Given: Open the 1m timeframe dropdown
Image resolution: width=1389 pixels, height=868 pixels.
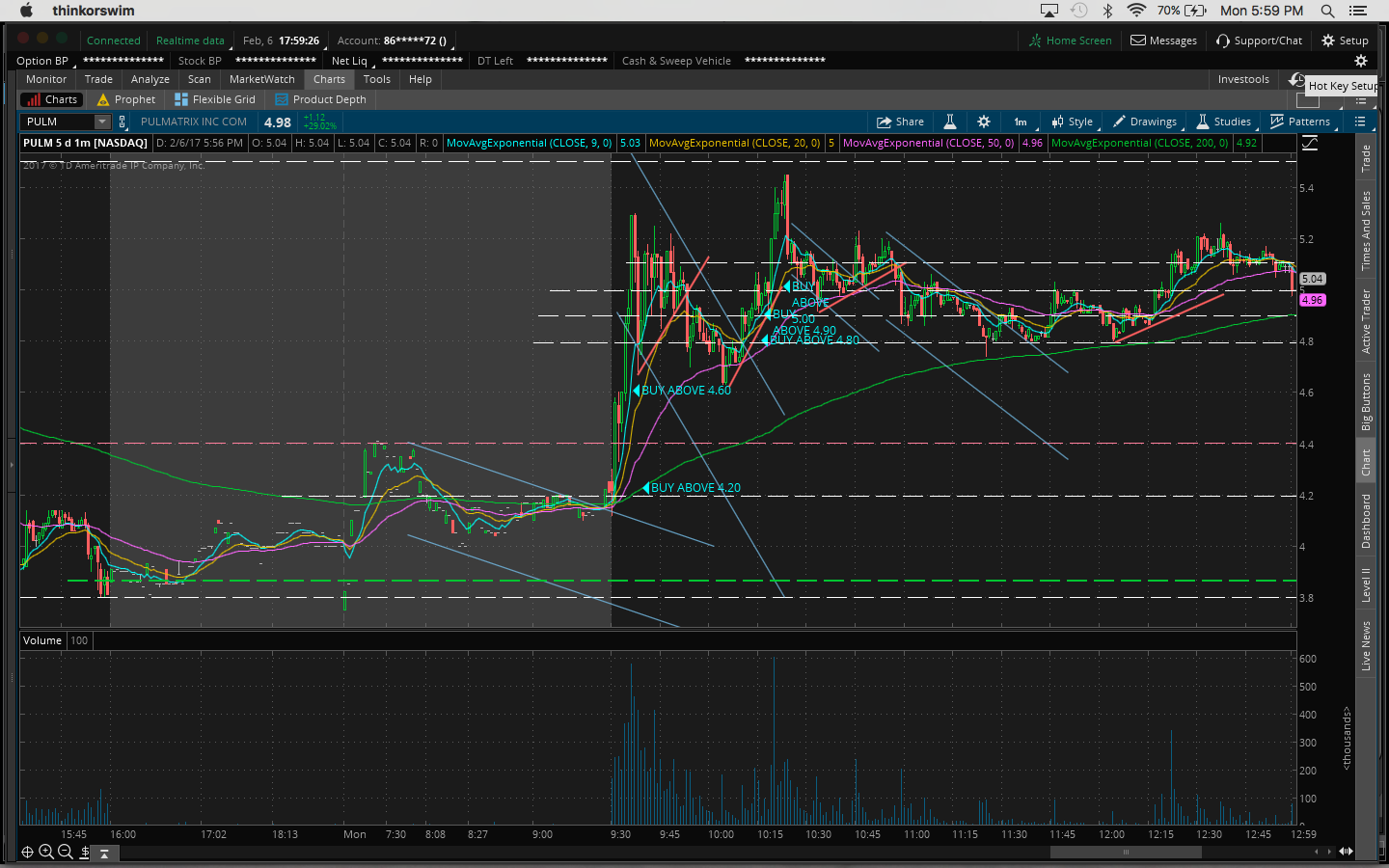Looking at the screenshot, I should 1021,122.
